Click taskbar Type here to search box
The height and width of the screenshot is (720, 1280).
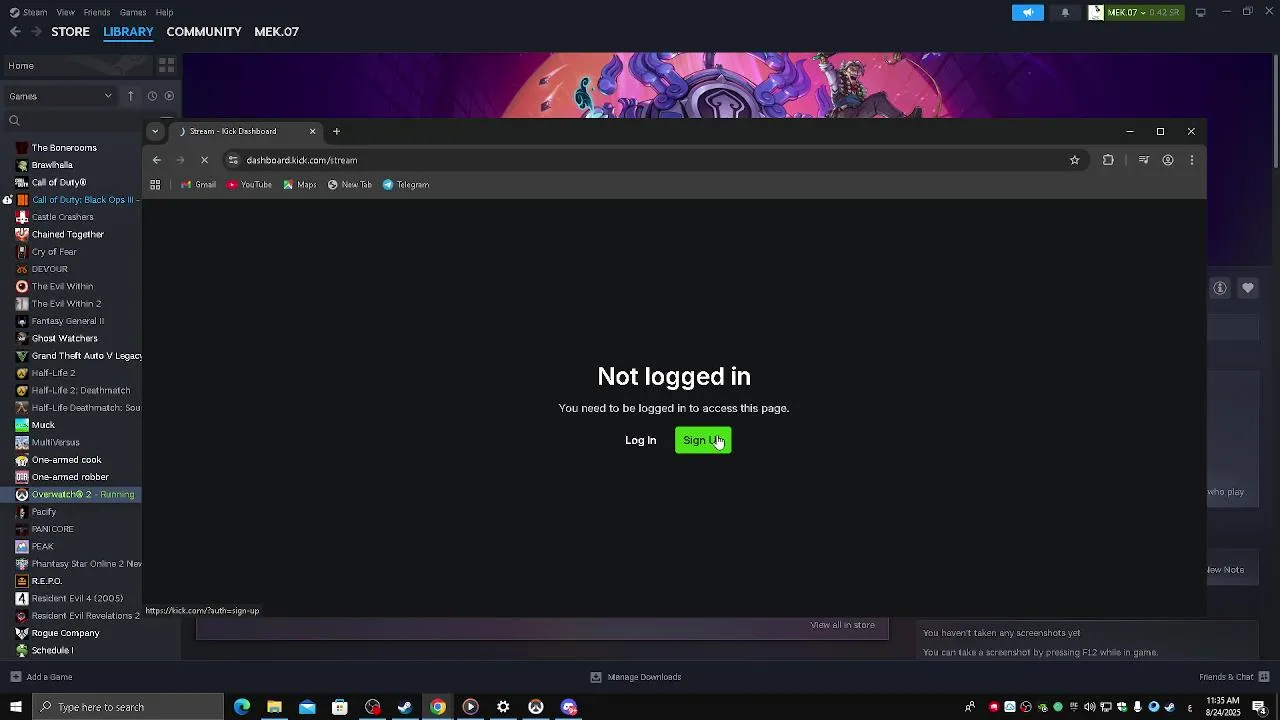[128, 707]
